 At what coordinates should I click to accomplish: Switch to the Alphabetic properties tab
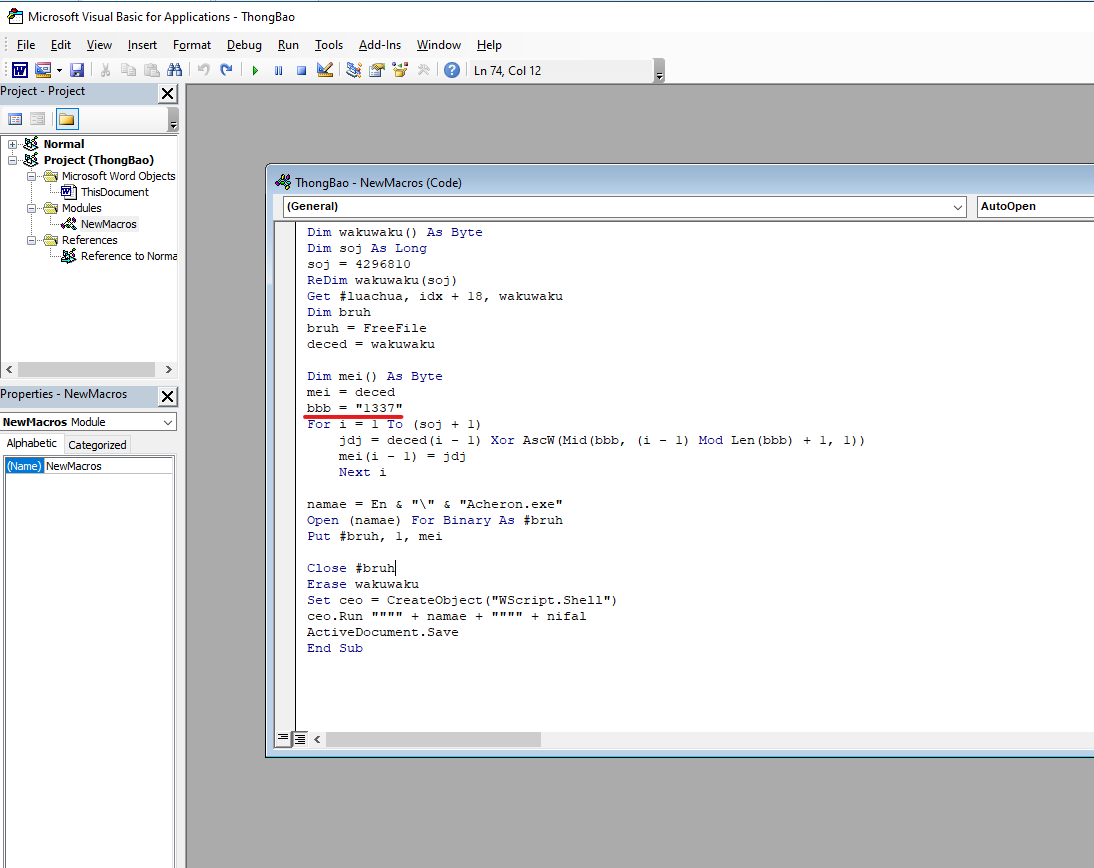point(32,443)
